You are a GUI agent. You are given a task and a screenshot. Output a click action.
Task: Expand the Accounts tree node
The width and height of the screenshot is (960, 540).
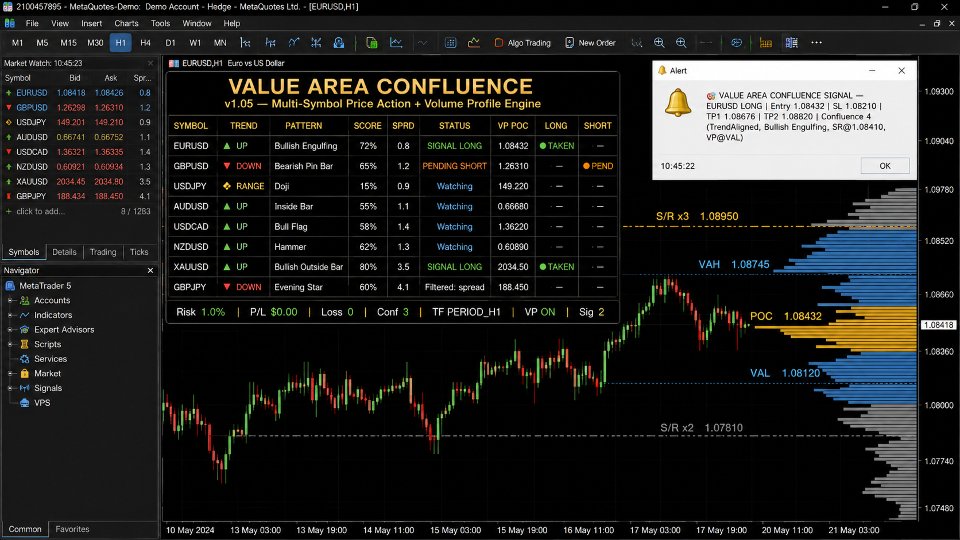coord(10,301)
